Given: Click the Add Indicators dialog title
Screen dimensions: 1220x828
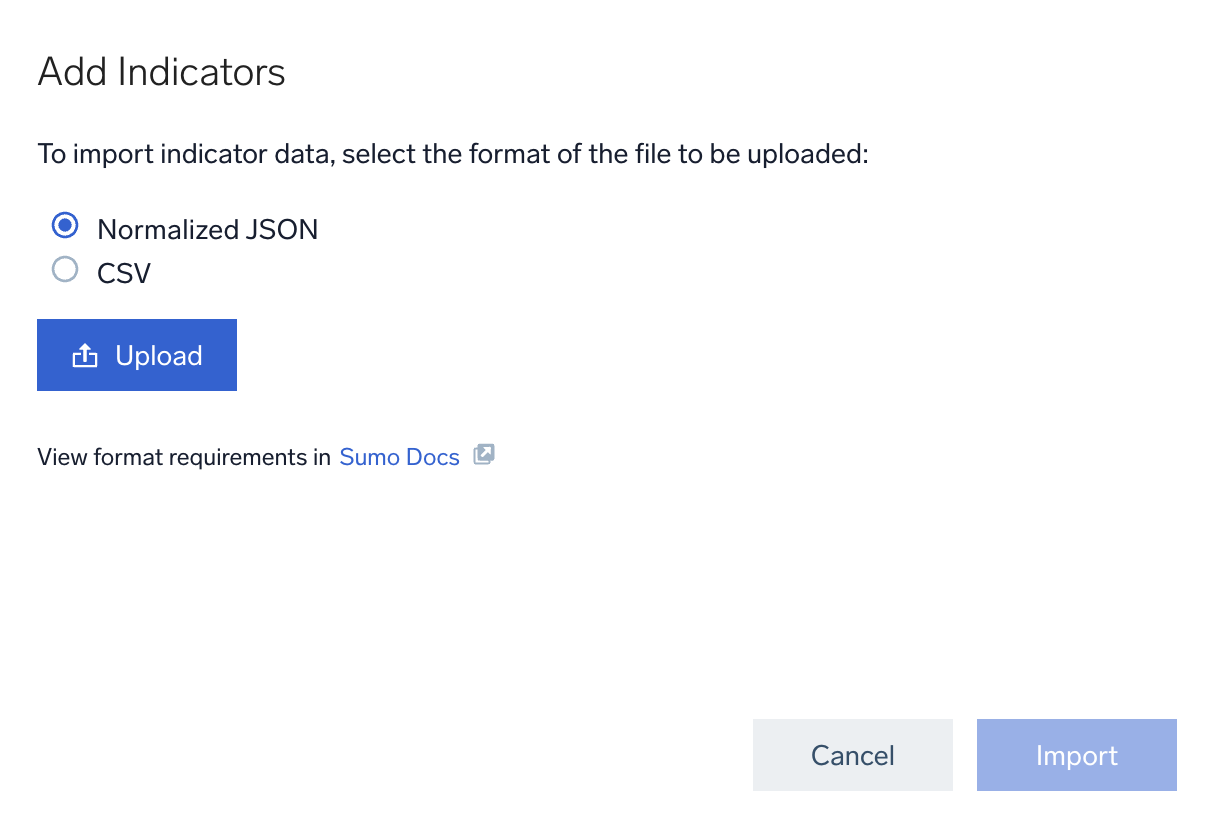Looking at the screenshot, I should tap(161, 71).
